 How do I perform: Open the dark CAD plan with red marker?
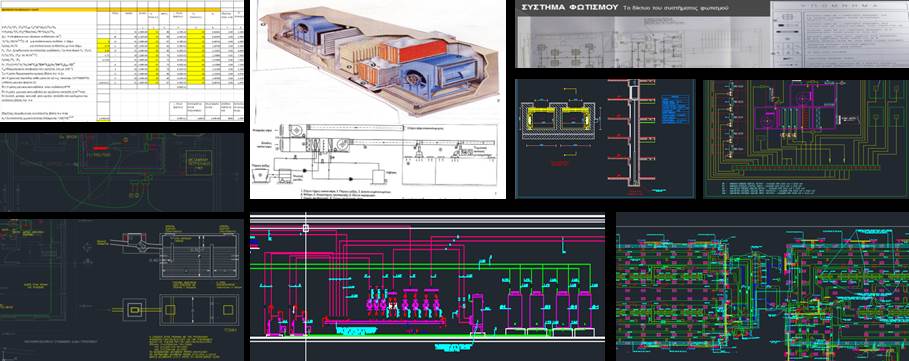(122, 172)
